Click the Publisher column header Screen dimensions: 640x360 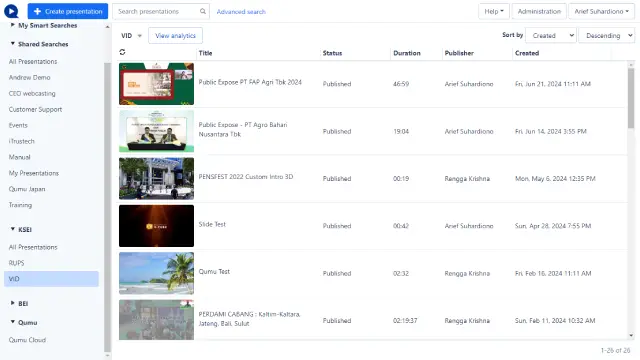[459, 53]
